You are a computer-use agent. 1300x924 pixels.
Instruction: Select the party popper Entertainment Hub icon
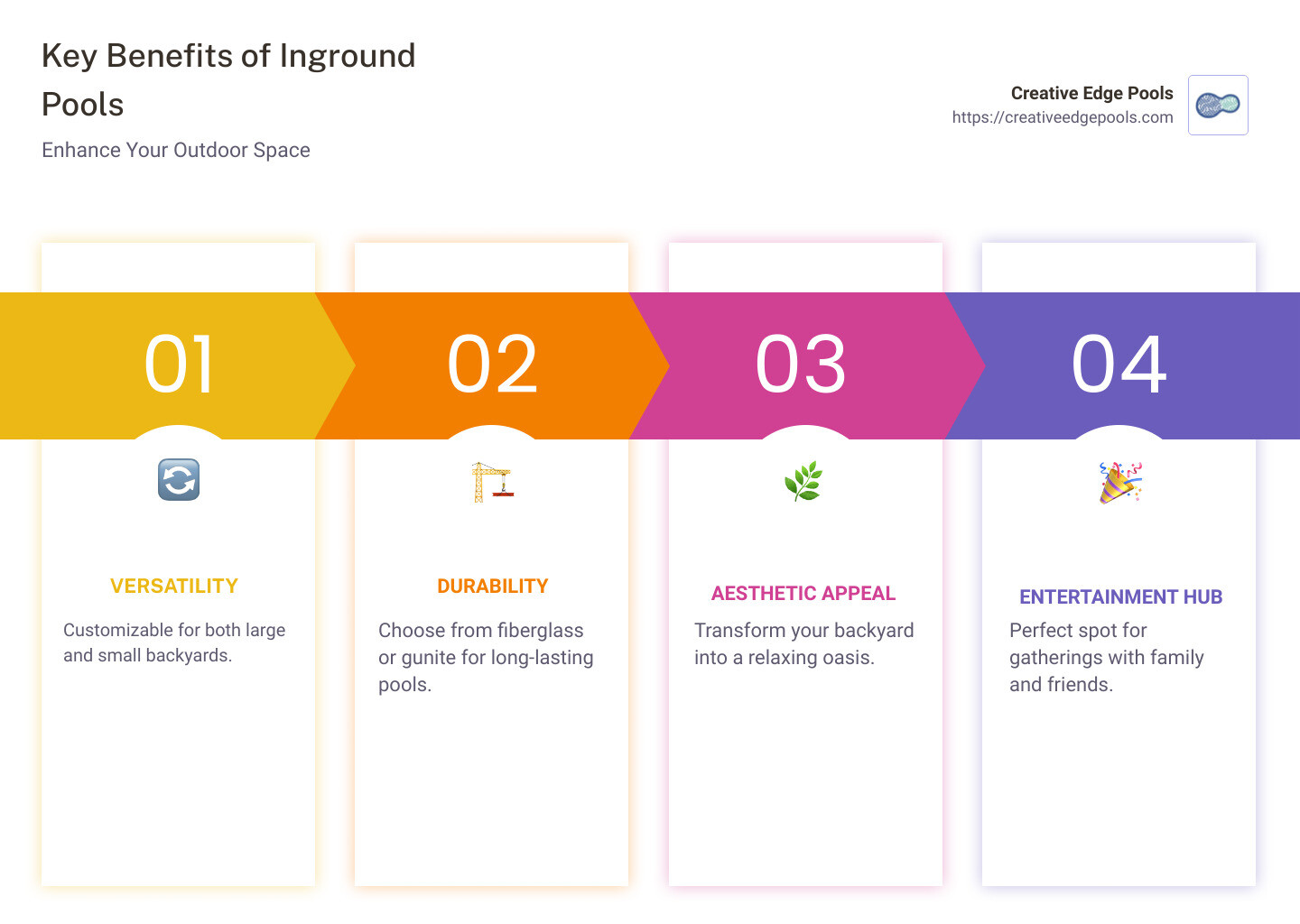coord(1119,481)
